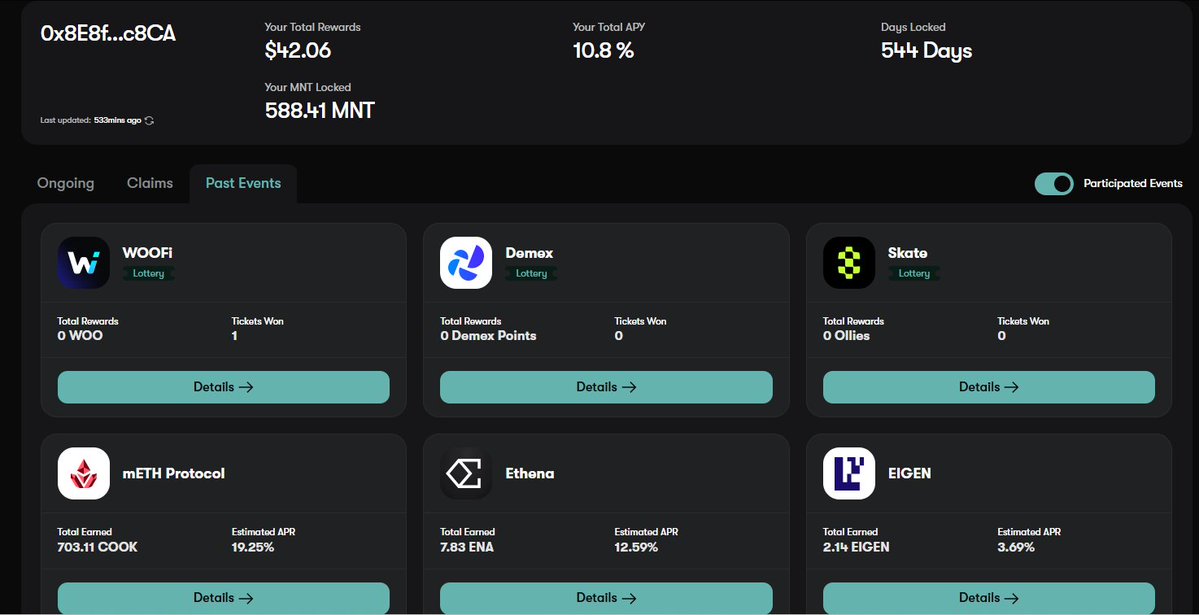1199x615 pixels.
Task: Click the Demex card title
Action: 529,253
